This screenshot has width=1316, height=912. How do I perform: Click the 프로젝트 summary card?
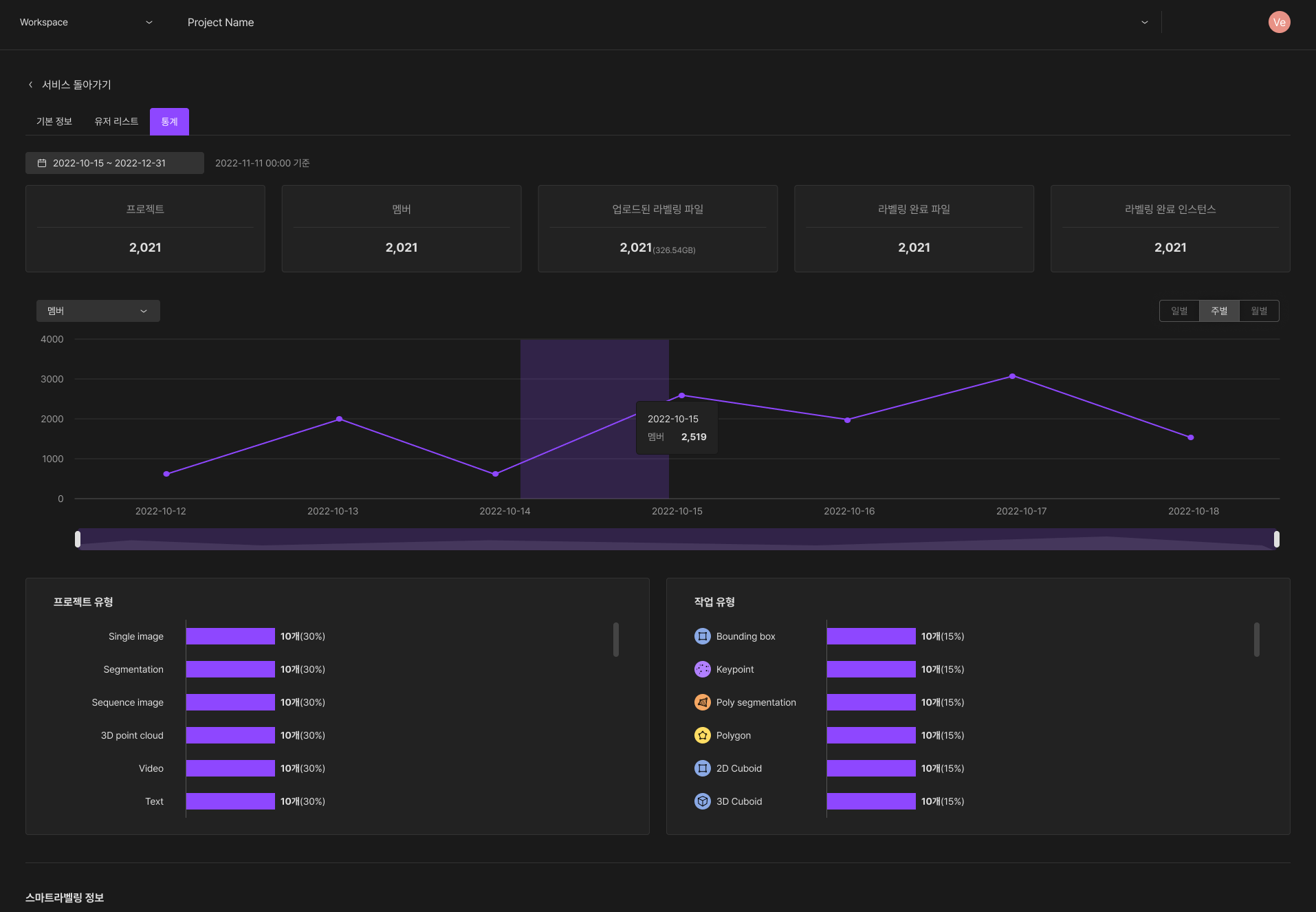[x=145, y=228]
